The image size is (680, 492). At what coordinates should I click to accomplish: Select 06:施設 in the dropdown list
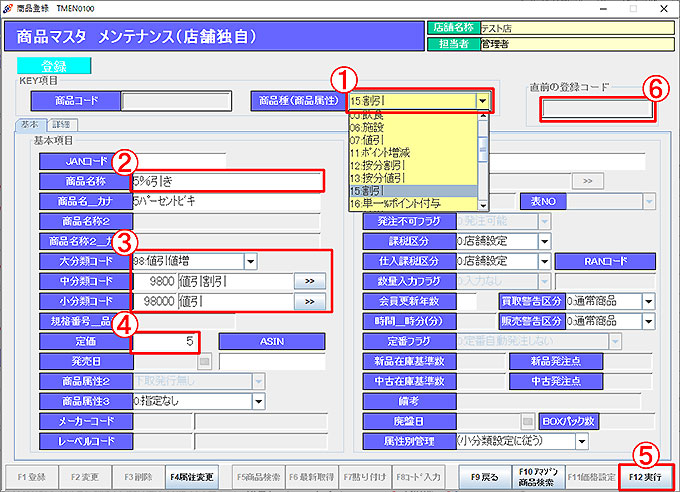(x=413, y=128)
